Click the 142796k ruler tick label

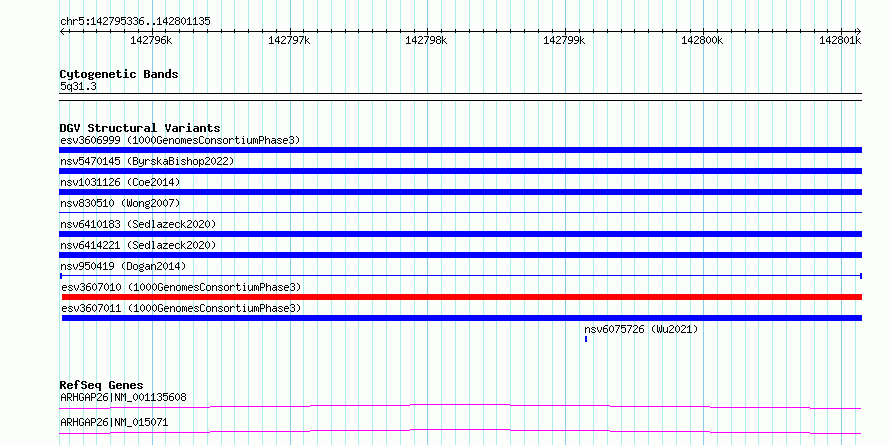[x=152, y=40]
